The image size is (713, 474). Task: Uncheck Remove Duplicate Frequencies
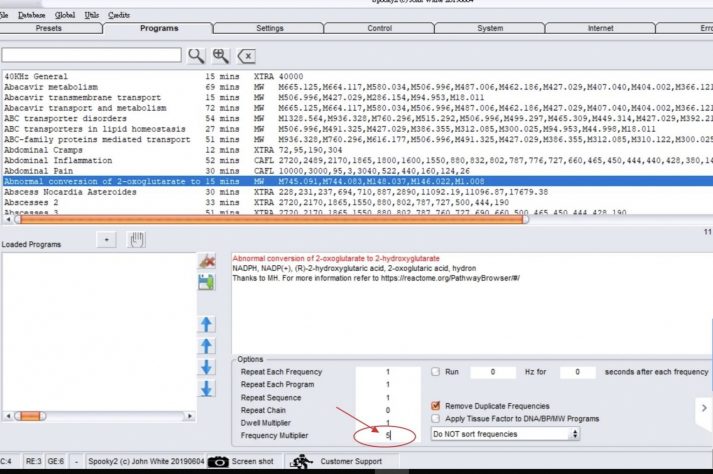(x=436, y=406)
